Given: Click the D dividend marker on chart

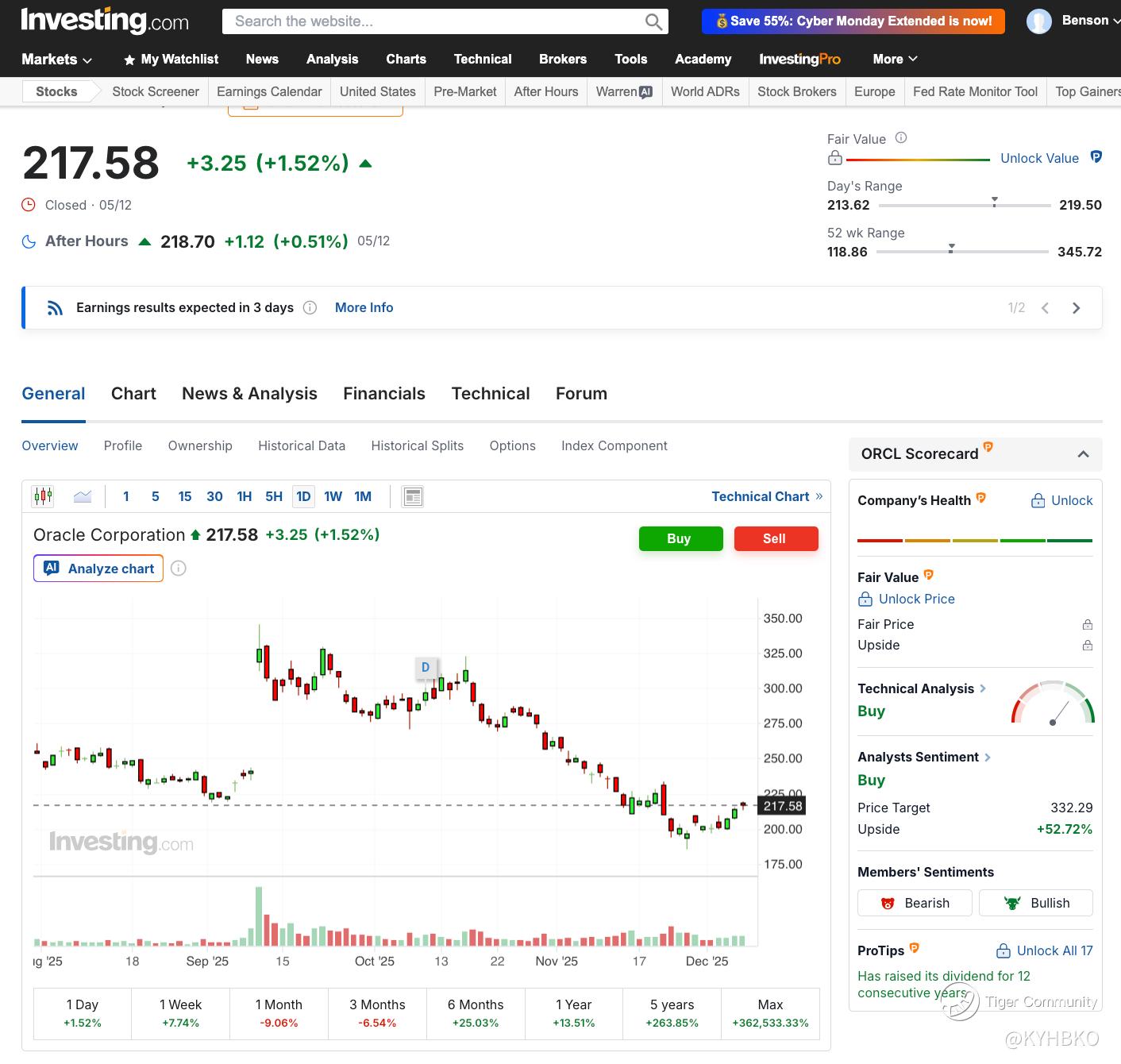Looking at the screenshot, I should click(426, 667).
